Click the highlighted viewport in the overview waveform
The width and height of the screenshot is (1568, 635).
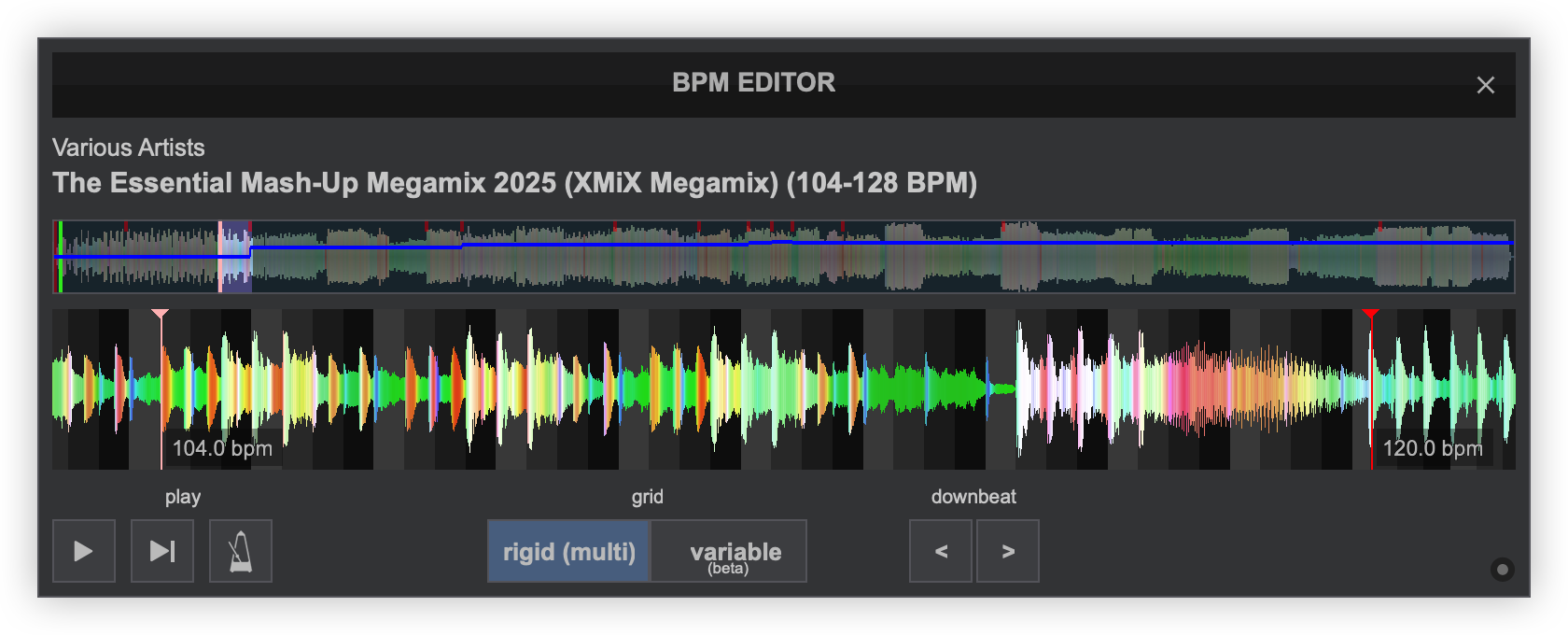[x=234, y=257]
